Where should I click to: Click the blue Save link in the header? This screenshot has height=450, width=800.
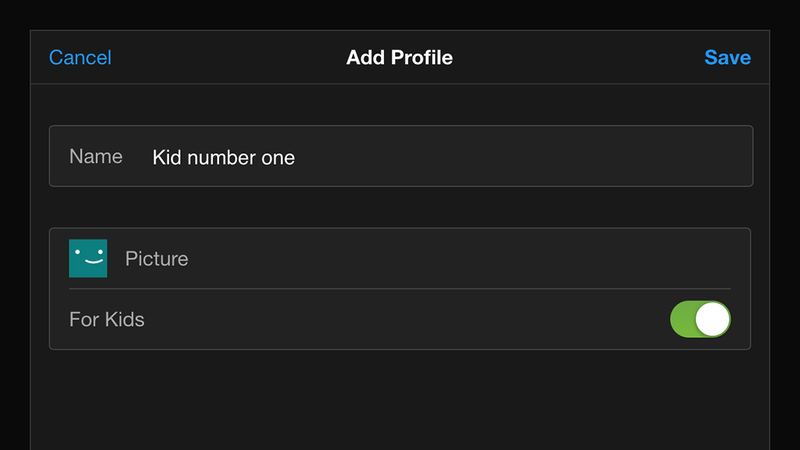[728, 58]
